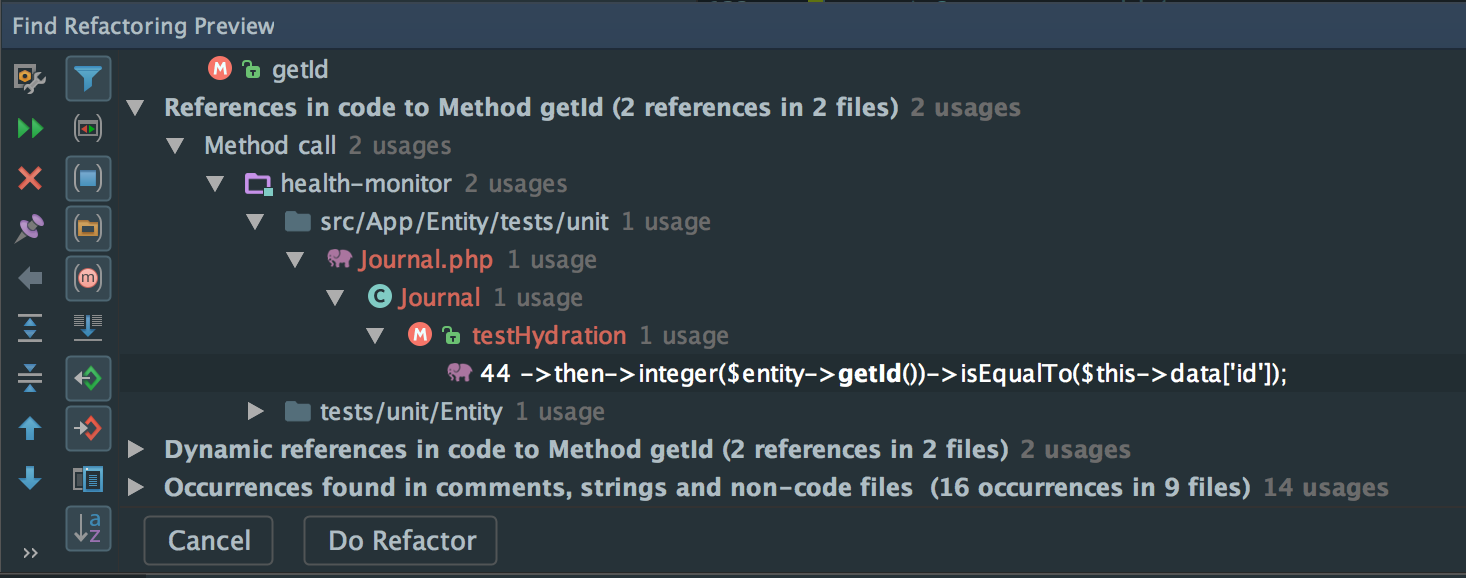Screen dimensions: 1466x578
Task: Click the folder icon of src/App/Entity/tests/unit
Action: pos(298,222)
